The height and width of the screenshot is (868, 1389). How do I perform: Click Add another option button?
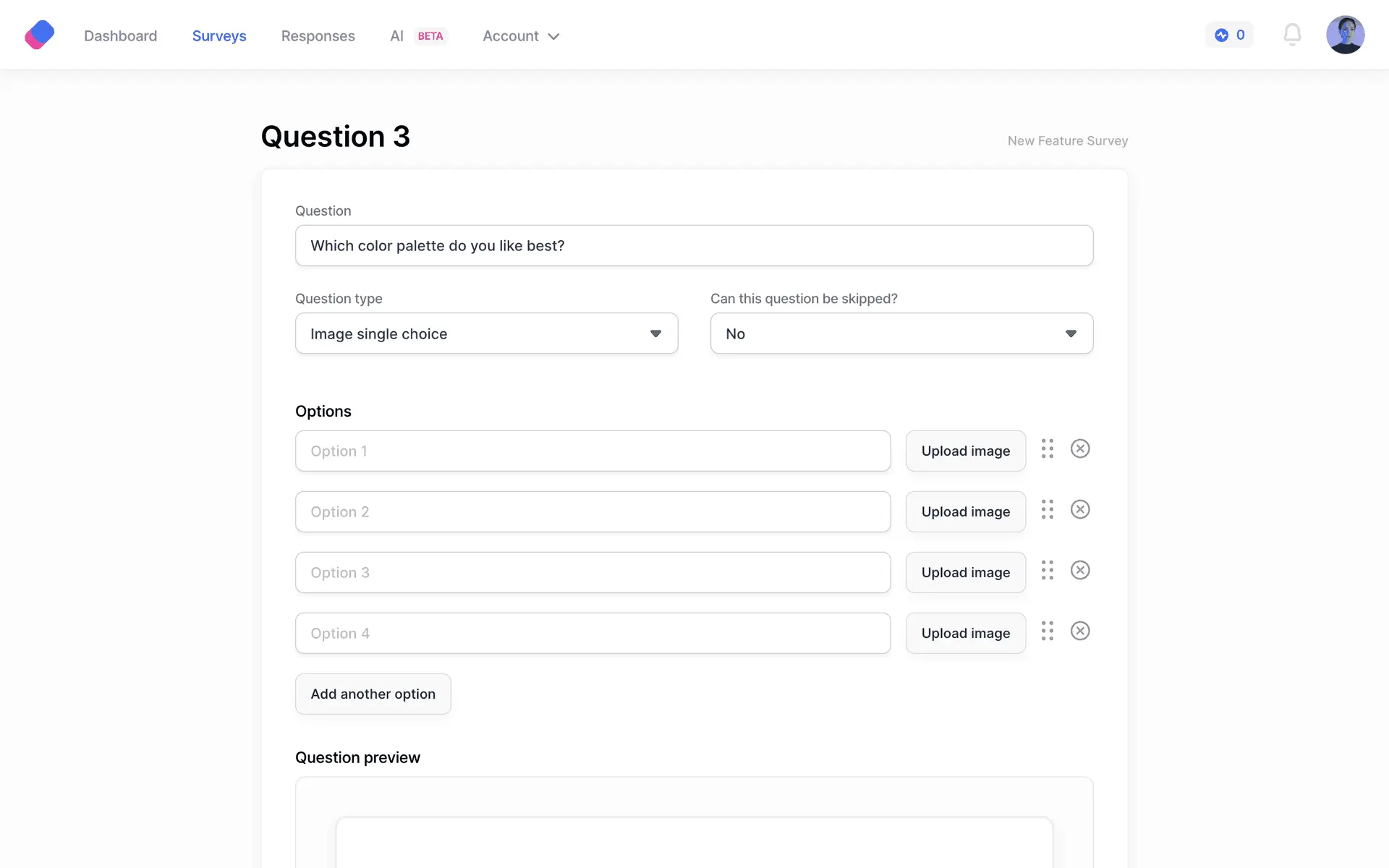373,694
